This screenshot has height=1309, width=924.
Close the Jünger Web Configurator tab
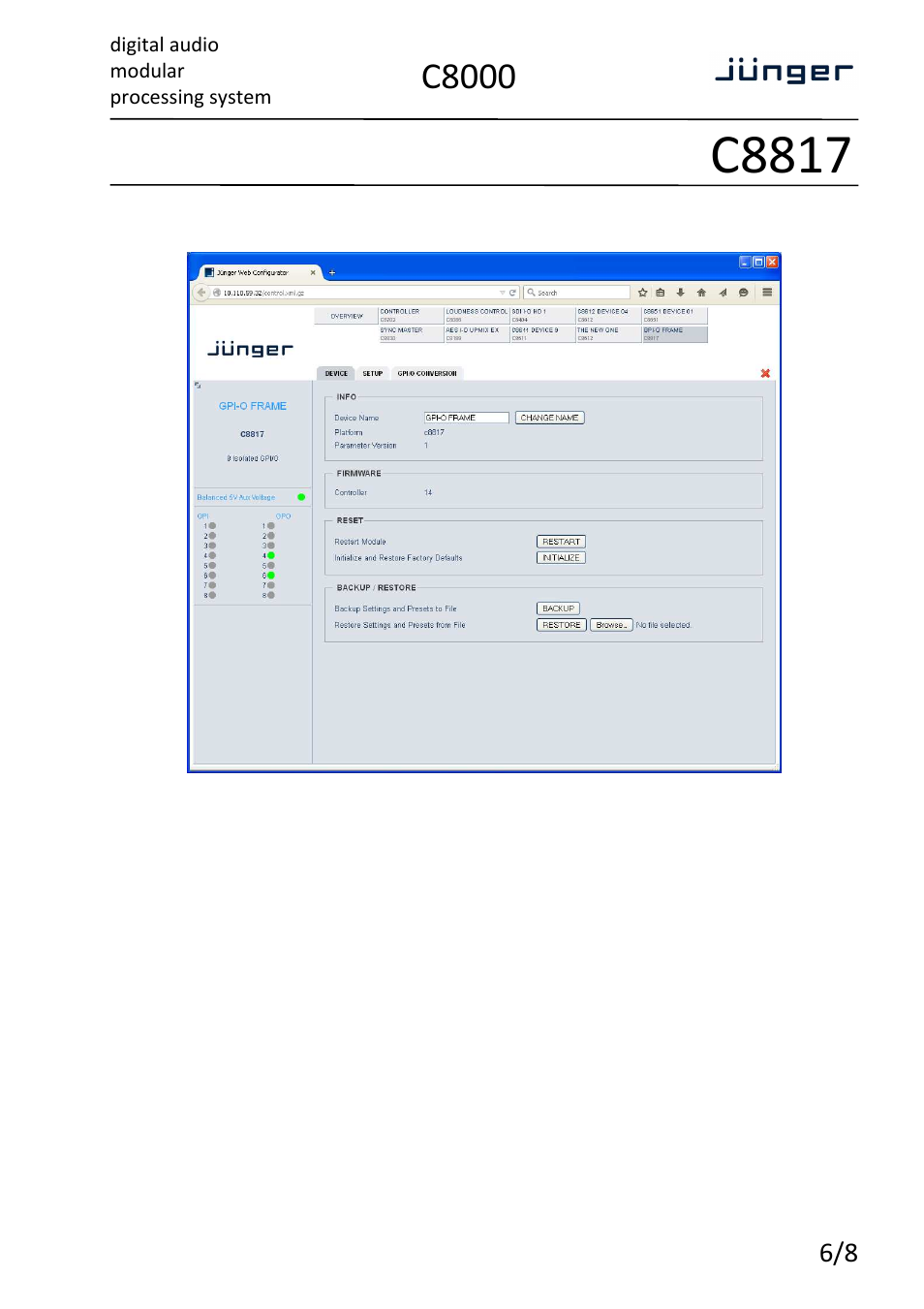(313, 273)
